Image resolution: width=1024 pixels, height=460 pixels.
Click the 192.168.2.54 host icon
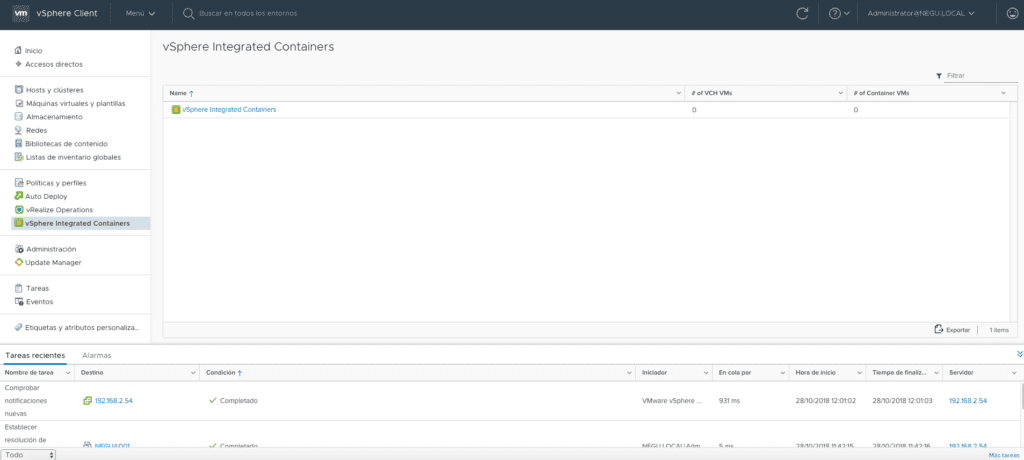tap(88, 401)
